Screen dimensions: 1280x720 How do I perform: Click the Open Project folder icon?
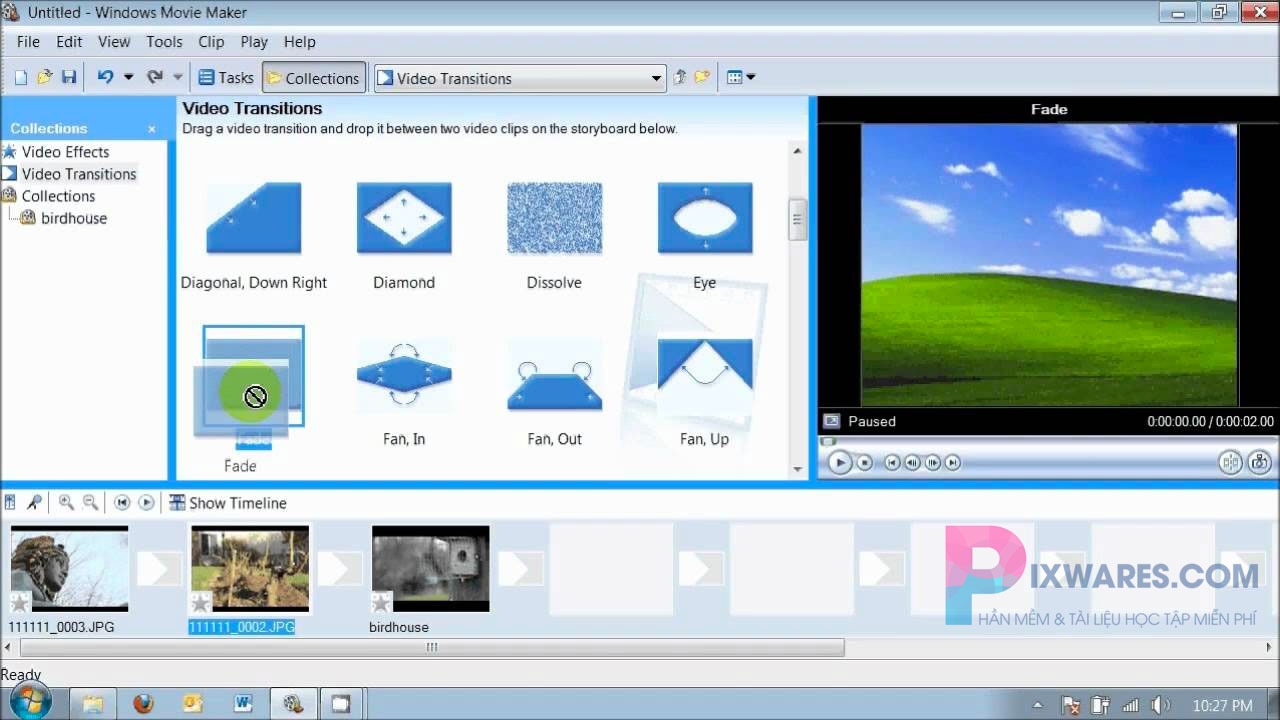[x=44, y=77]
